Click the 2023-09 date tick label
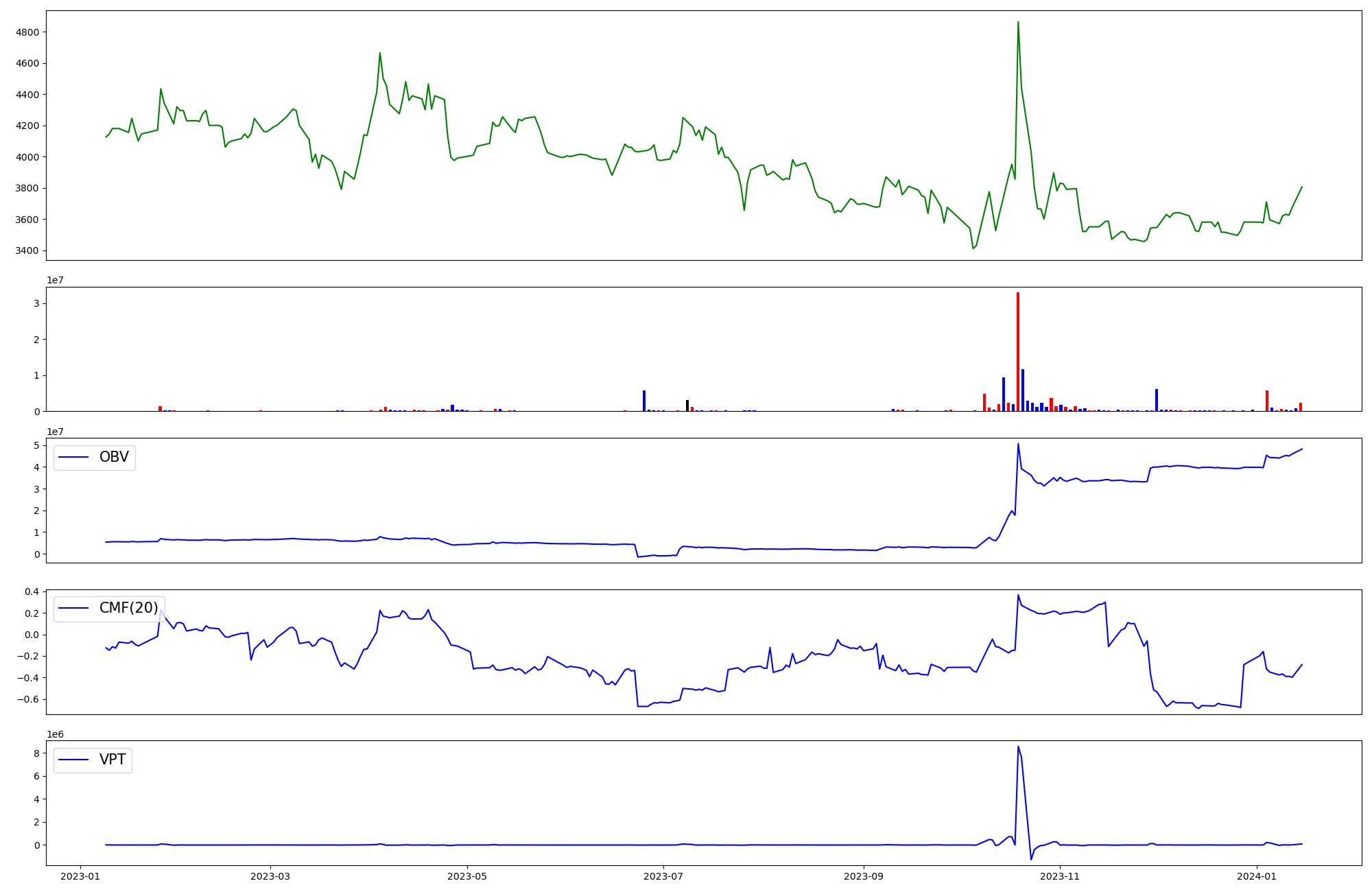The height and width of the screenshot is (892, 1372). click(863, 876)
